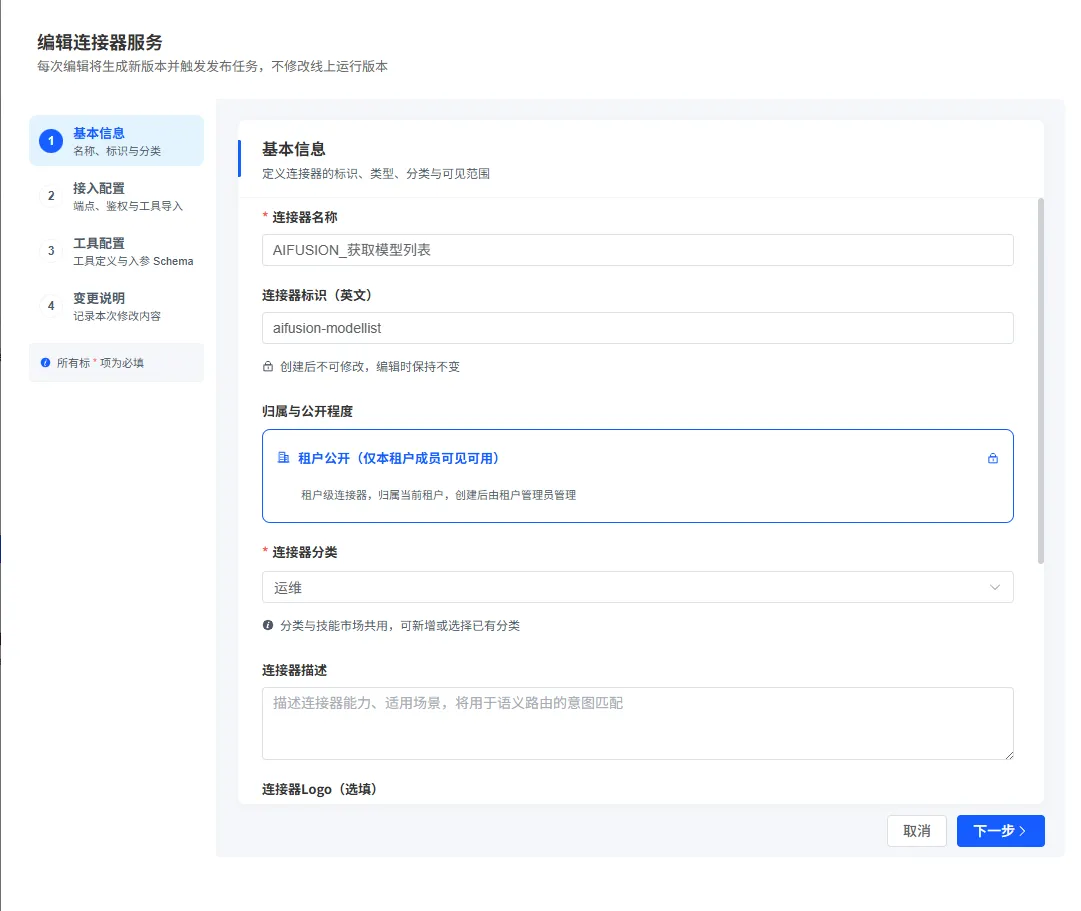1081x911 pixels.
Task: Click the info icon under connector category
Action: 268,625
